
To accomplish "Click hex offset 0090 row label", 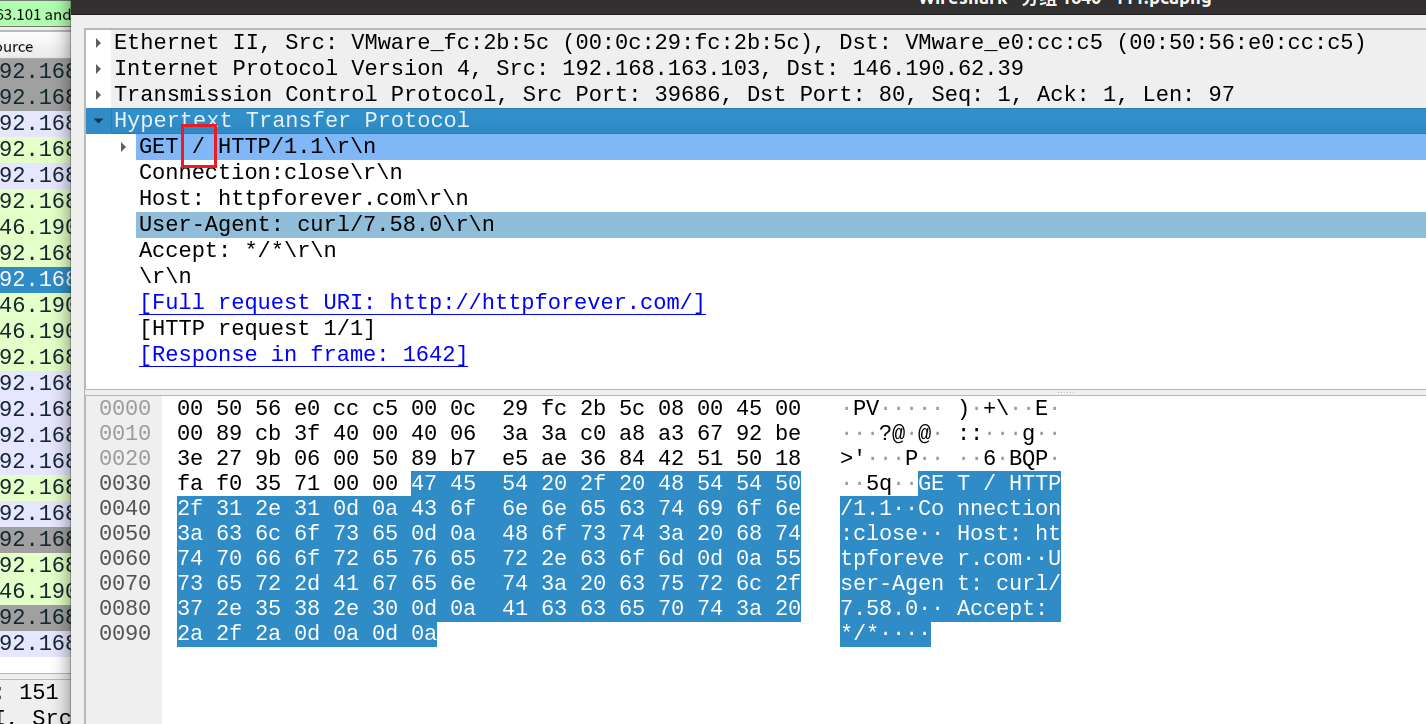I will tap(124, 634).
